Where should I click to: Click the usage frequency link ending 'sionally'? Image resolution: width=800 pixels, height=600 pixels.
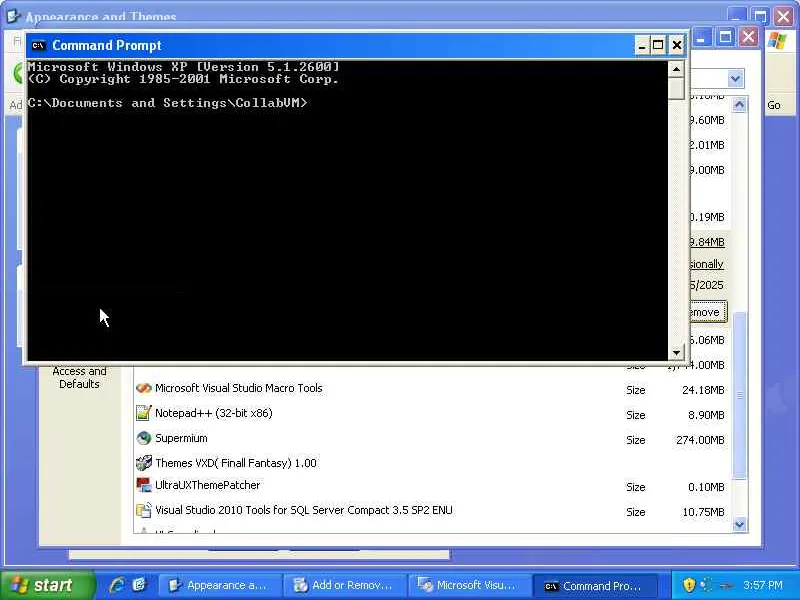click(x=707, y=264)
